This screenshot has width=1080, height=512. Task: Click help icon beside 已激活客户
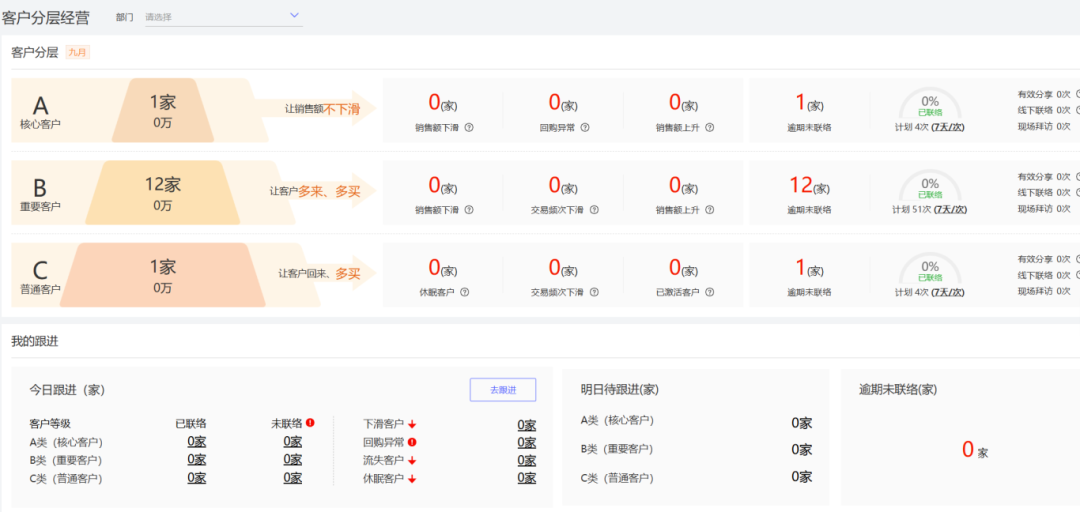point(709,292)
